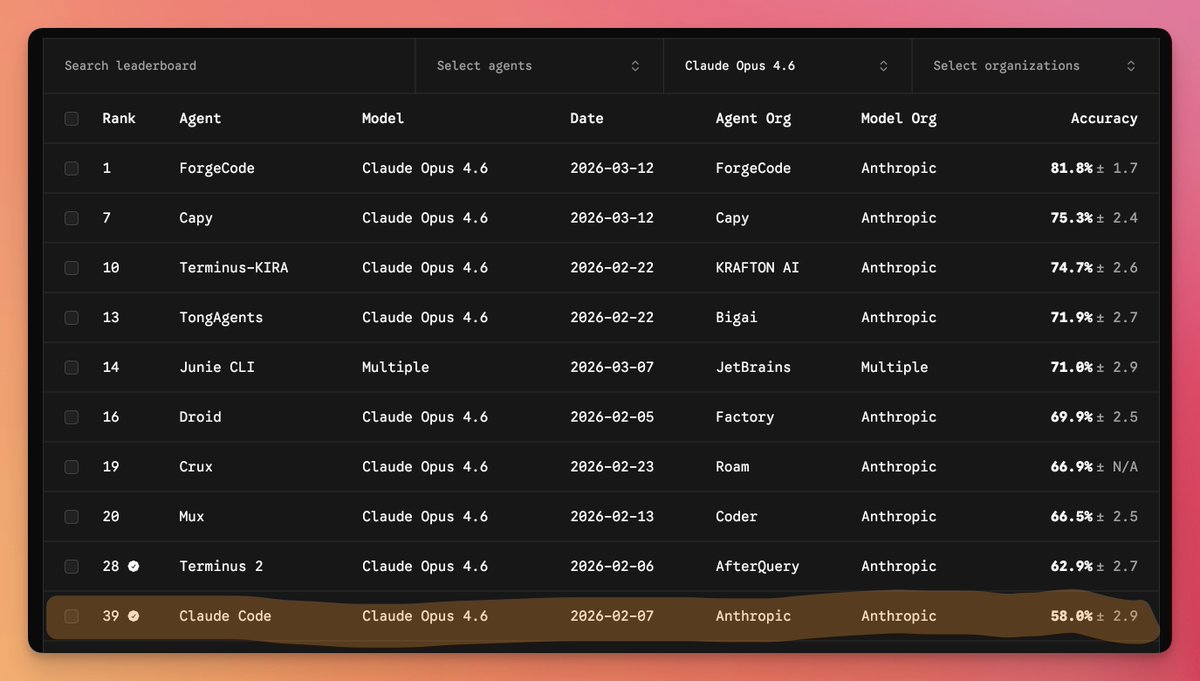Check the TongAgents row checkbox

[72, 318]
